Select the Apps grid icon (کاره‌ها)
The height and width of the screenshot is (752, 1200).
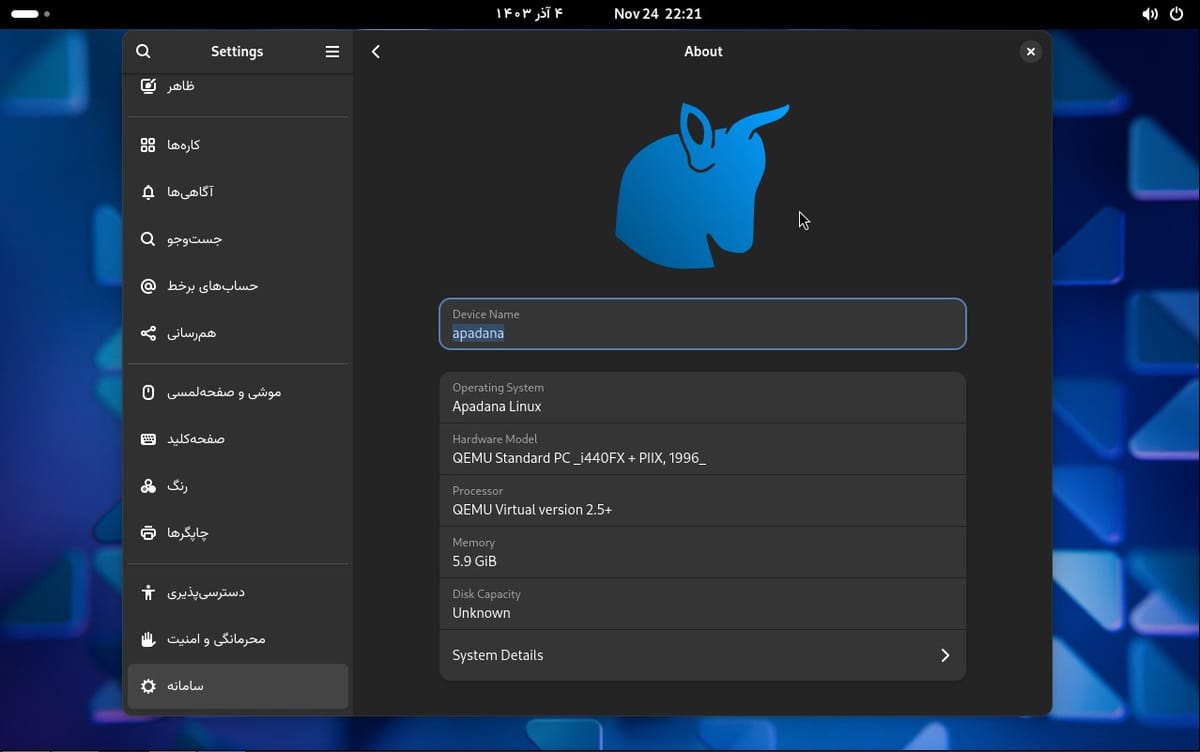pyautogui.click(x=148, y=145)
